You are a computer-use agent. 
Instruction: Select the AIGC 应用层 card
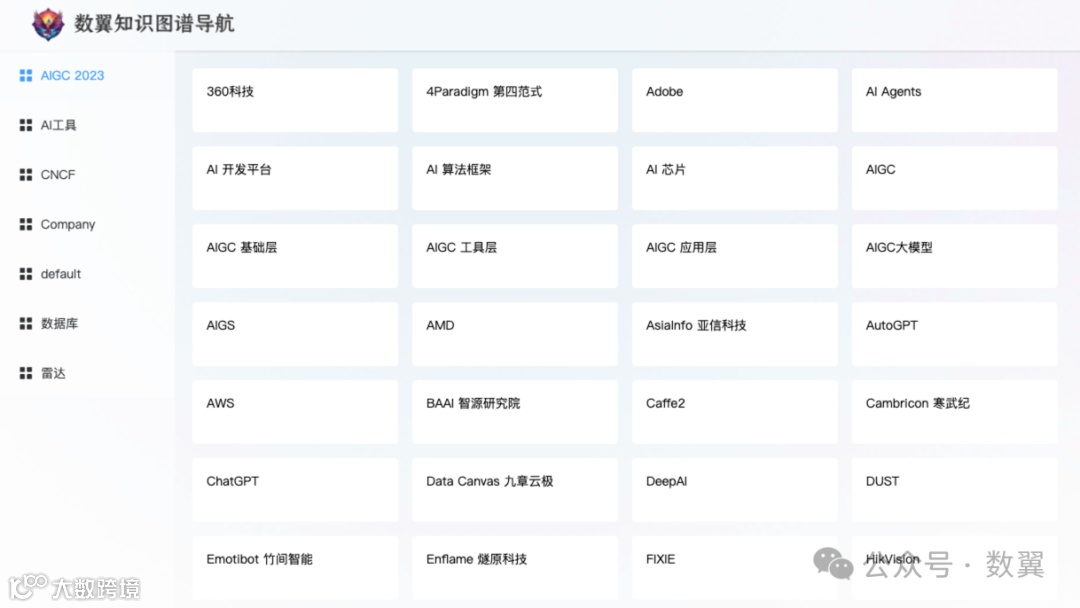click(x=735, y=255)
